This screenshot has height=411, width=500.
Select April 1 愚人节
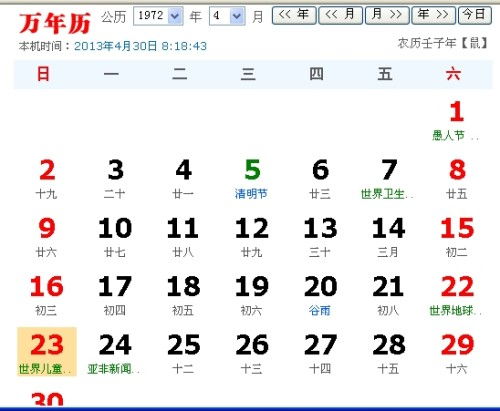coord(456,122)
